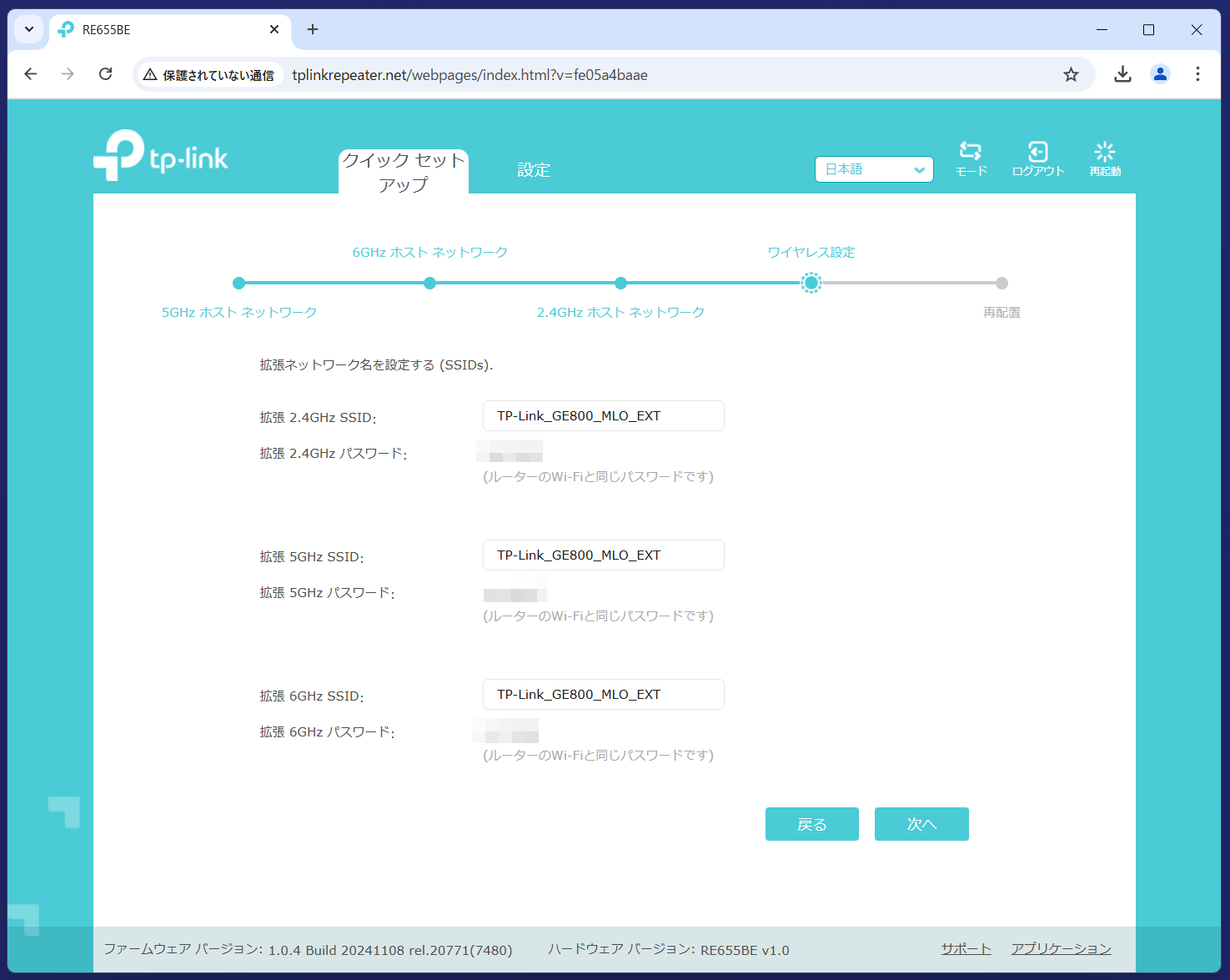1230x980 pixels.
Task: Maximize the browser window
Action: [1148, 29]
